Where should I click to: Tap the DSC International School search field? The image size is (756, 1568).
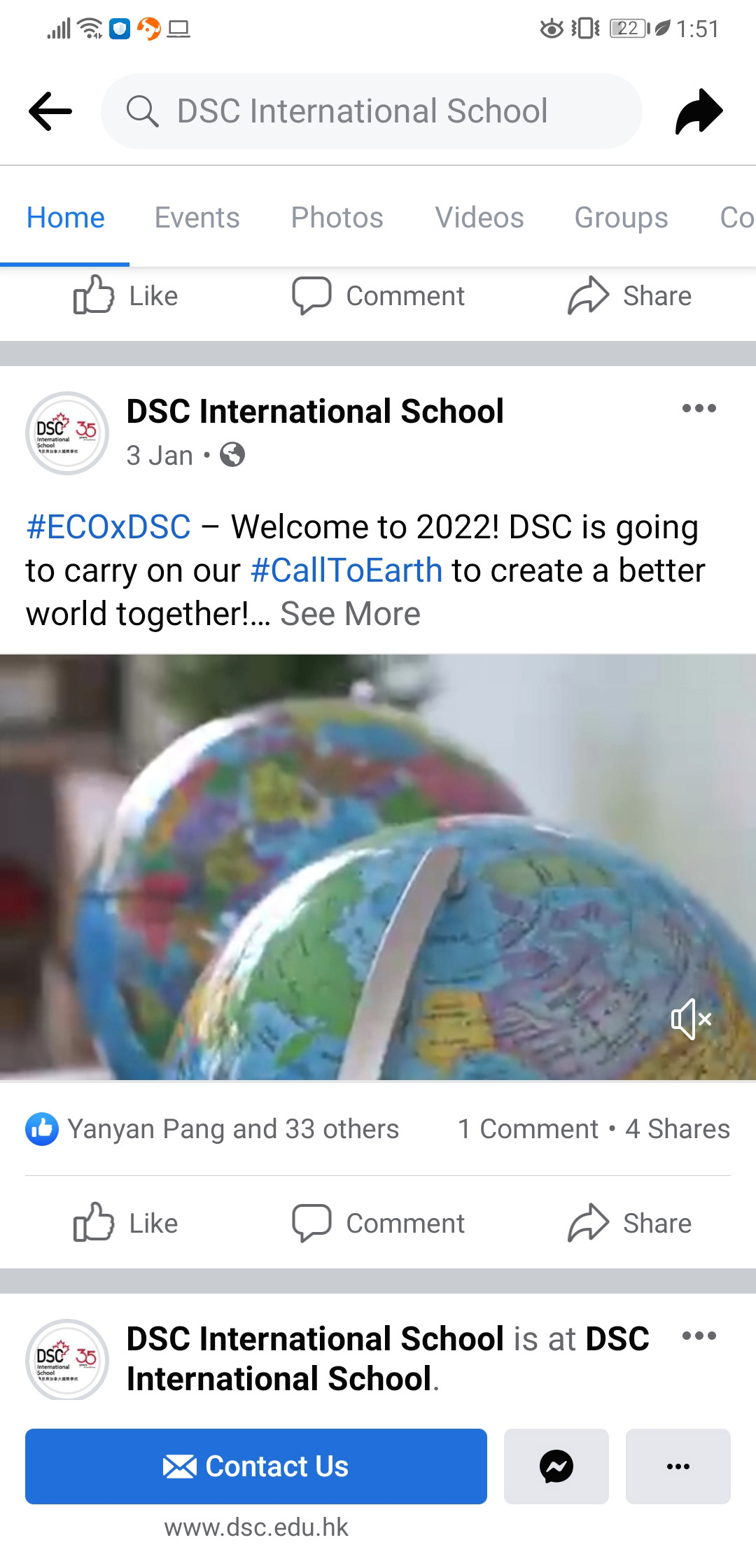tap(372, 111)
